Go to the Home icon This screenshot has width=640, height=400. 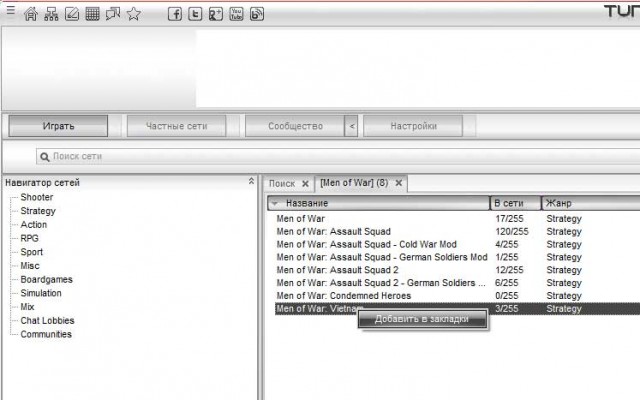(x=31, y=14)
